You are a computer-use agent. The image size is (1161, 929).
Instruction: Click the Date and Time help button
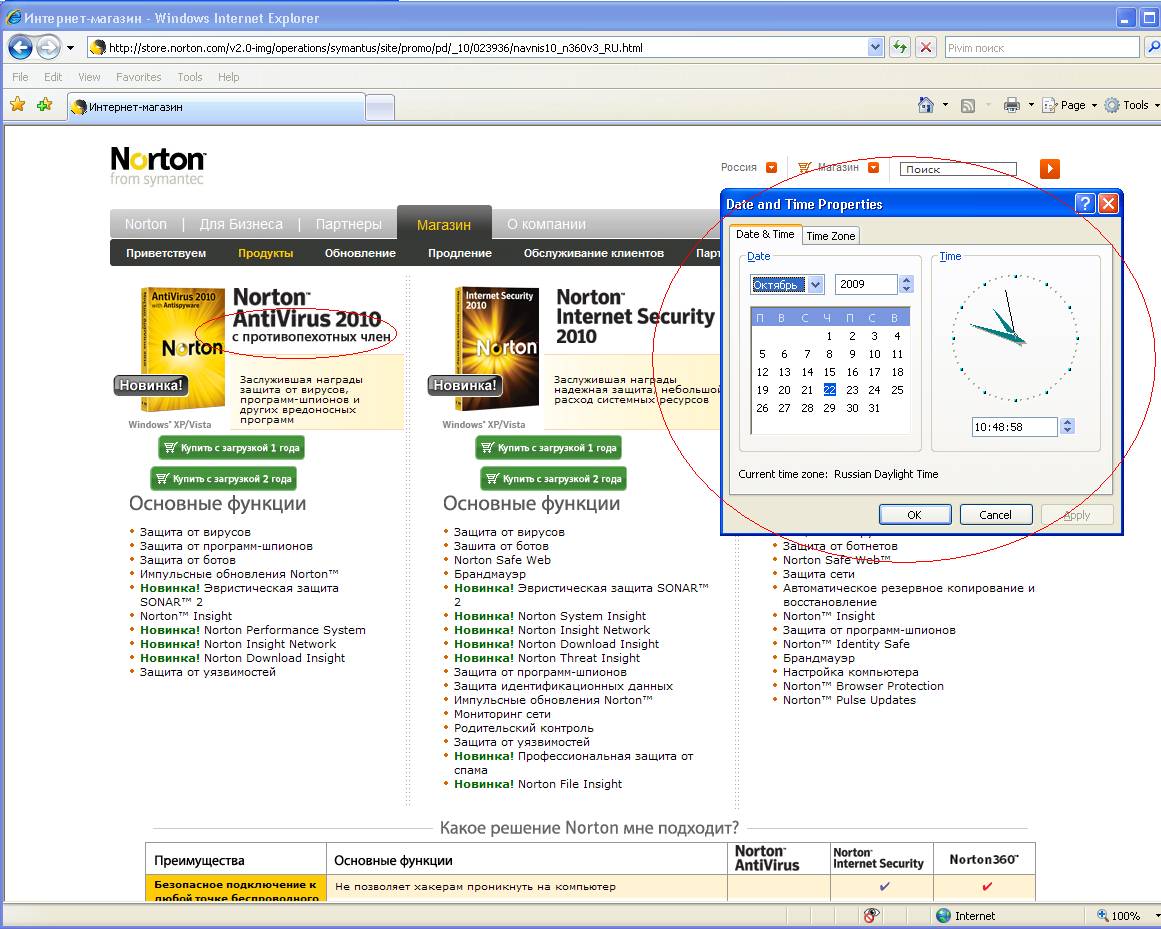[x=1085, y=204]
